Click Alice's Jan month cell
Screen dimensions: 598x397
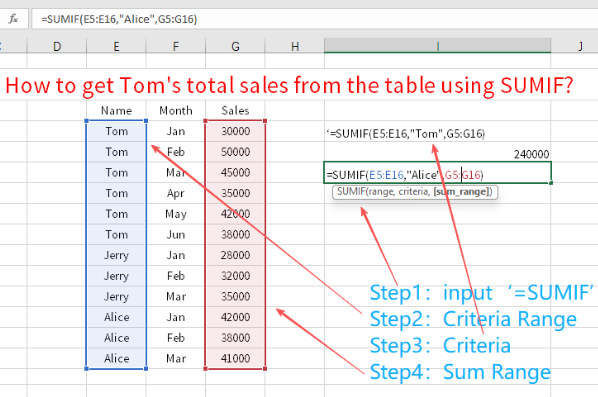[x=175, y=317]
